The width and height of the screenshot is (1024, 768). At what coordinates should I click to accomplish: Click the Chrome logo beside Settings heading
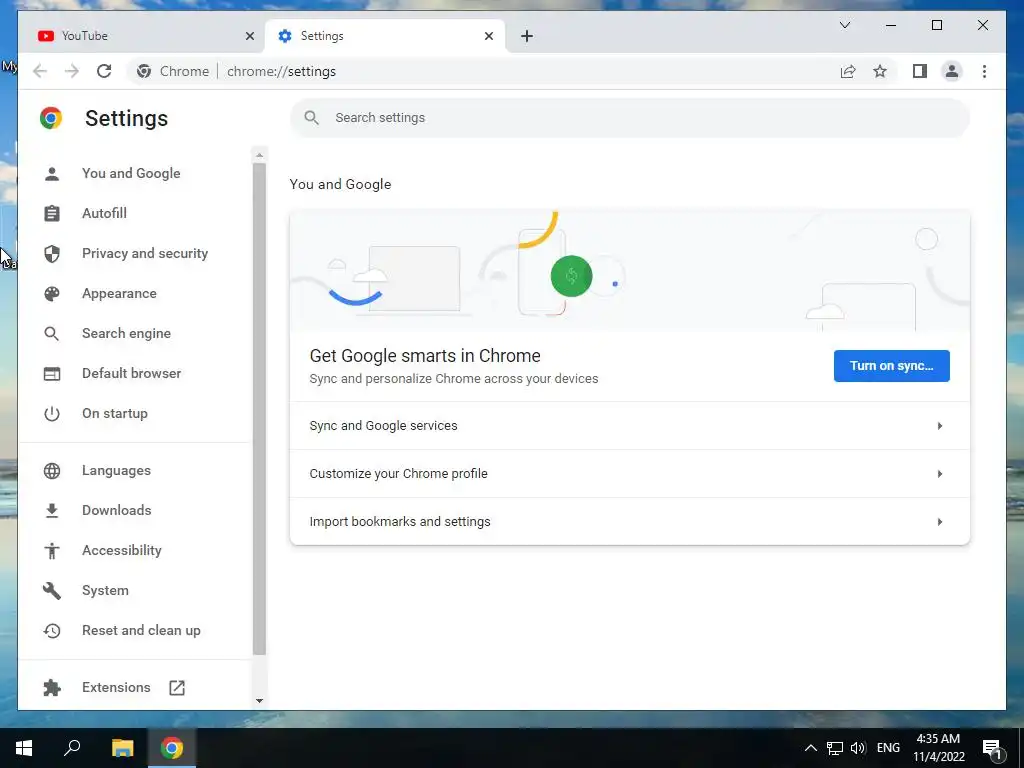pyautogui.click(x=51, y=118)
